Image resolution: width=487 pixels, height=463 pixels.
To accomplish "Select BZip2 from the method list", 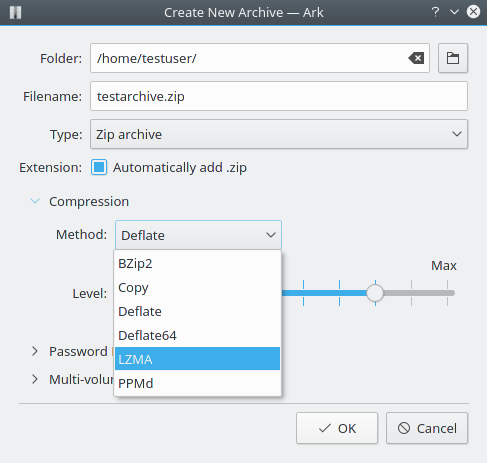I will pos(197,264).
